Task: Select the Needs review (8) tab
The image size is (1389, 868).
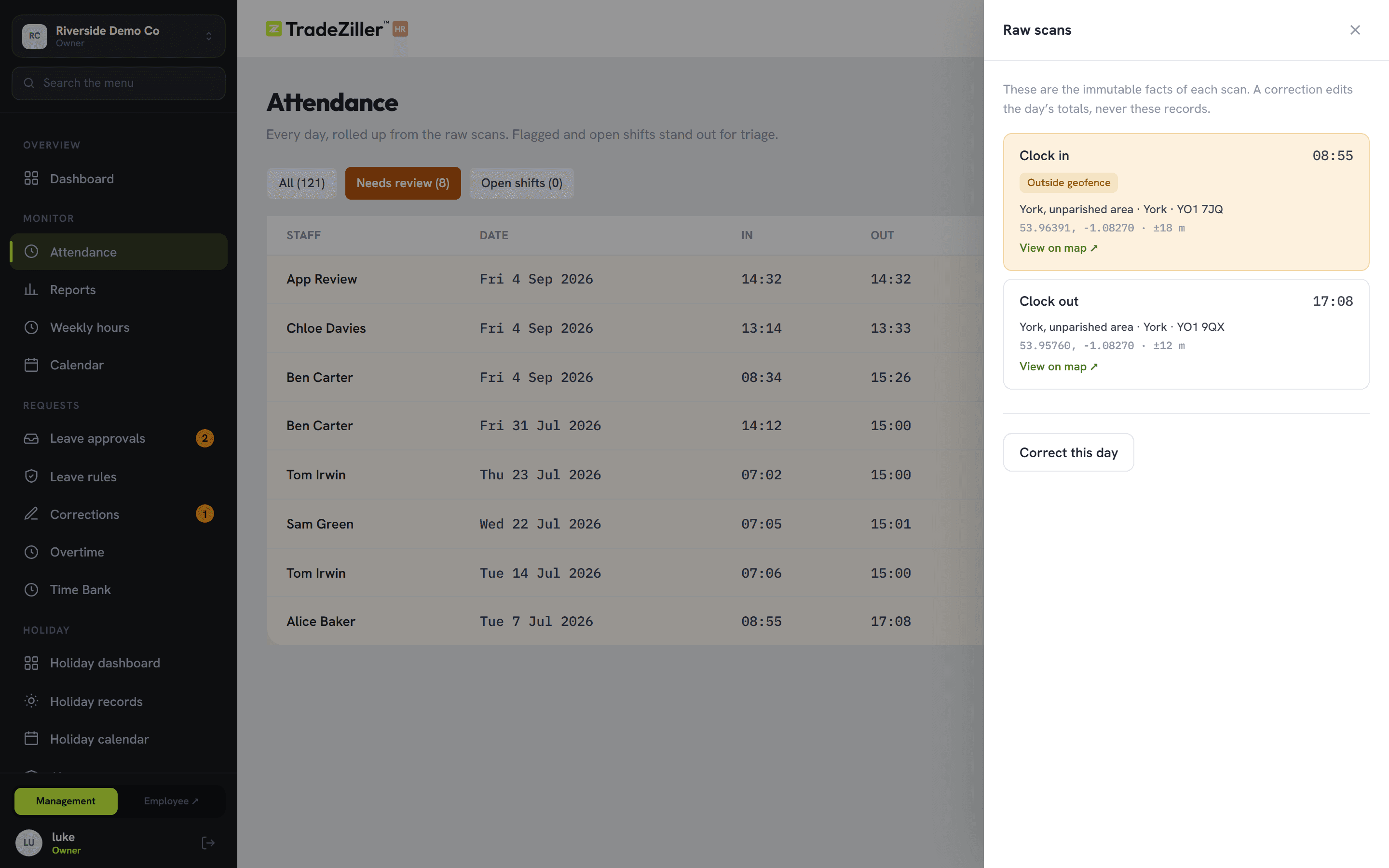Action: click(x=403, y=183)
